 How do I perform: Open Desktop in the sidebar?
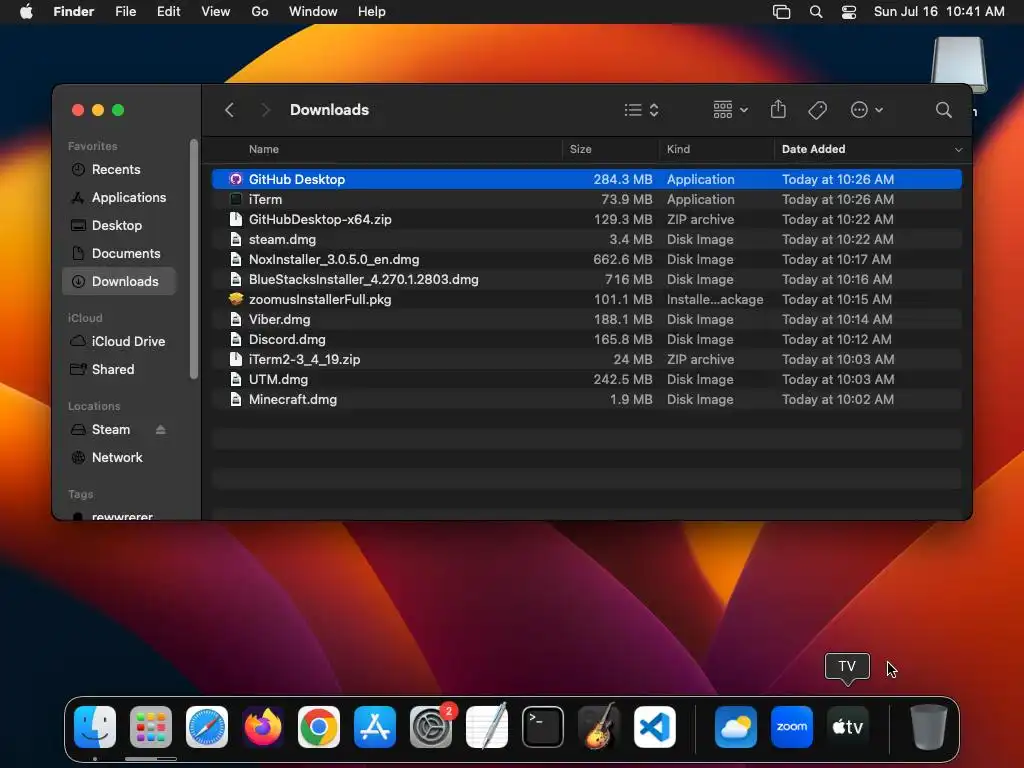coord(120,225)
